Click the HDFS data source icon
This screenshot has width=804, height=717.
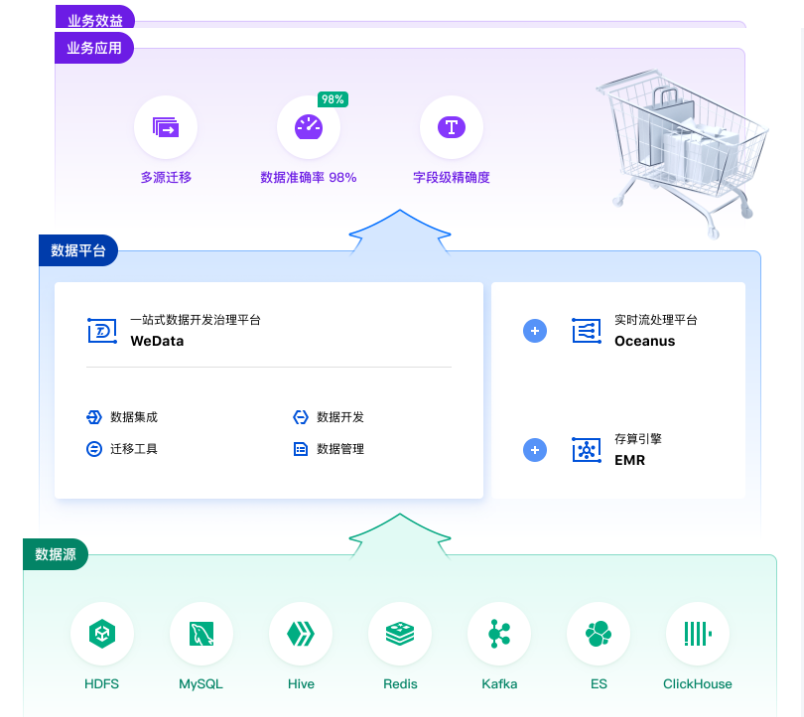click(x=102, y=634)
